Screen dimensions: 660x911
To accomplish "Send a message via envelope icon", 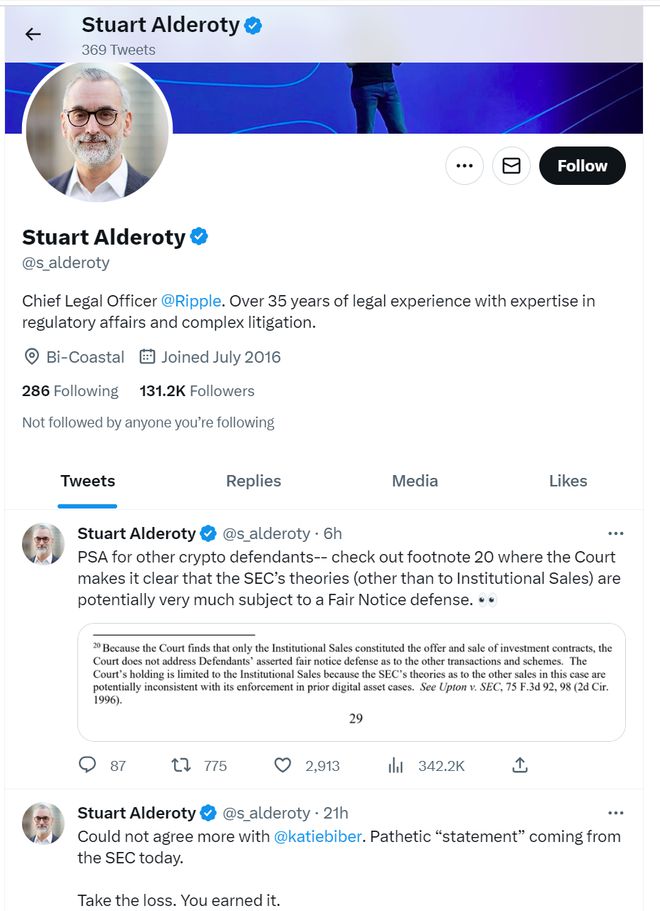I will [x=511, y=166].
